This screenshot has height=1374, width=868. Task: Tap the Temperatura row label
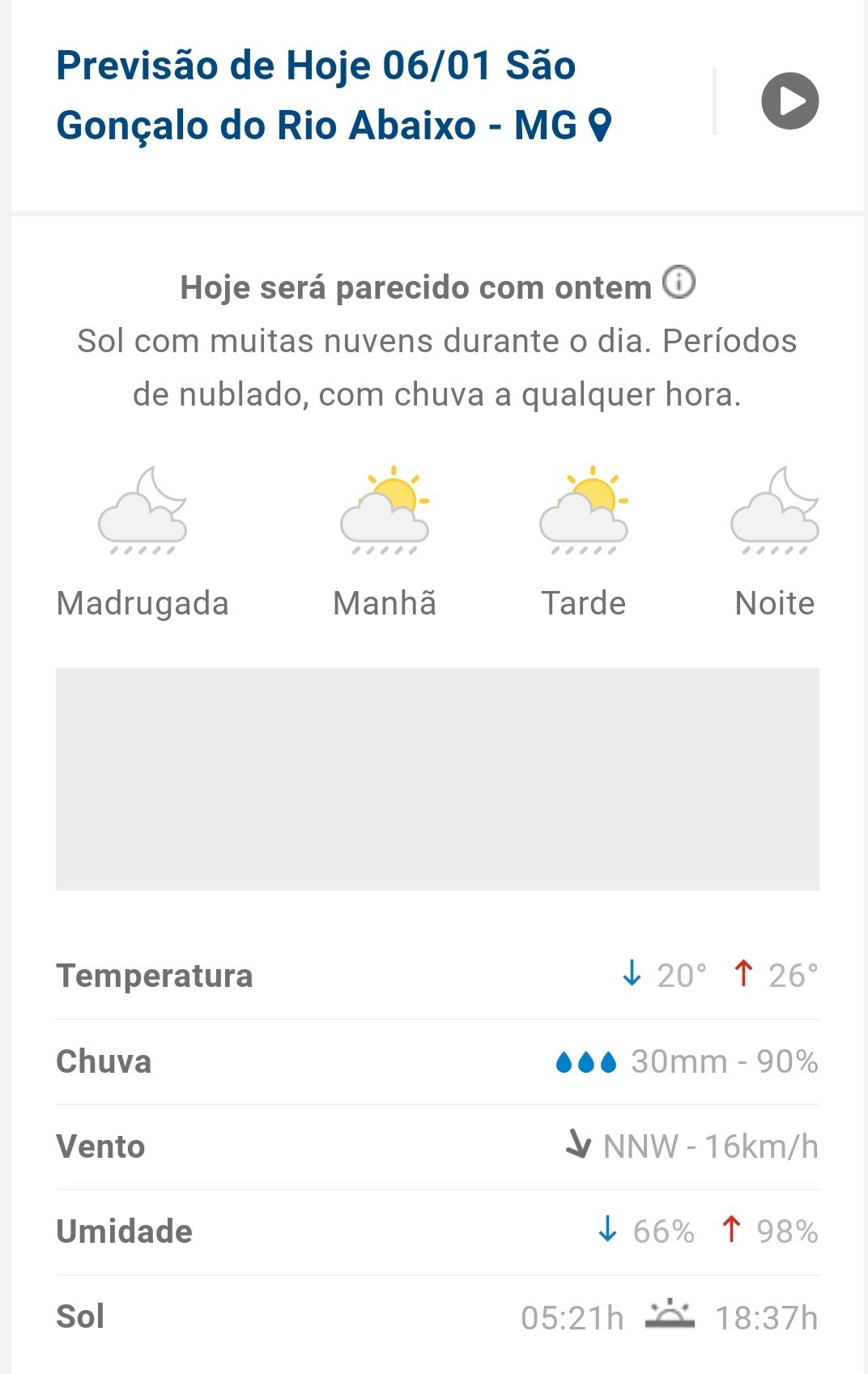point(155,976)
